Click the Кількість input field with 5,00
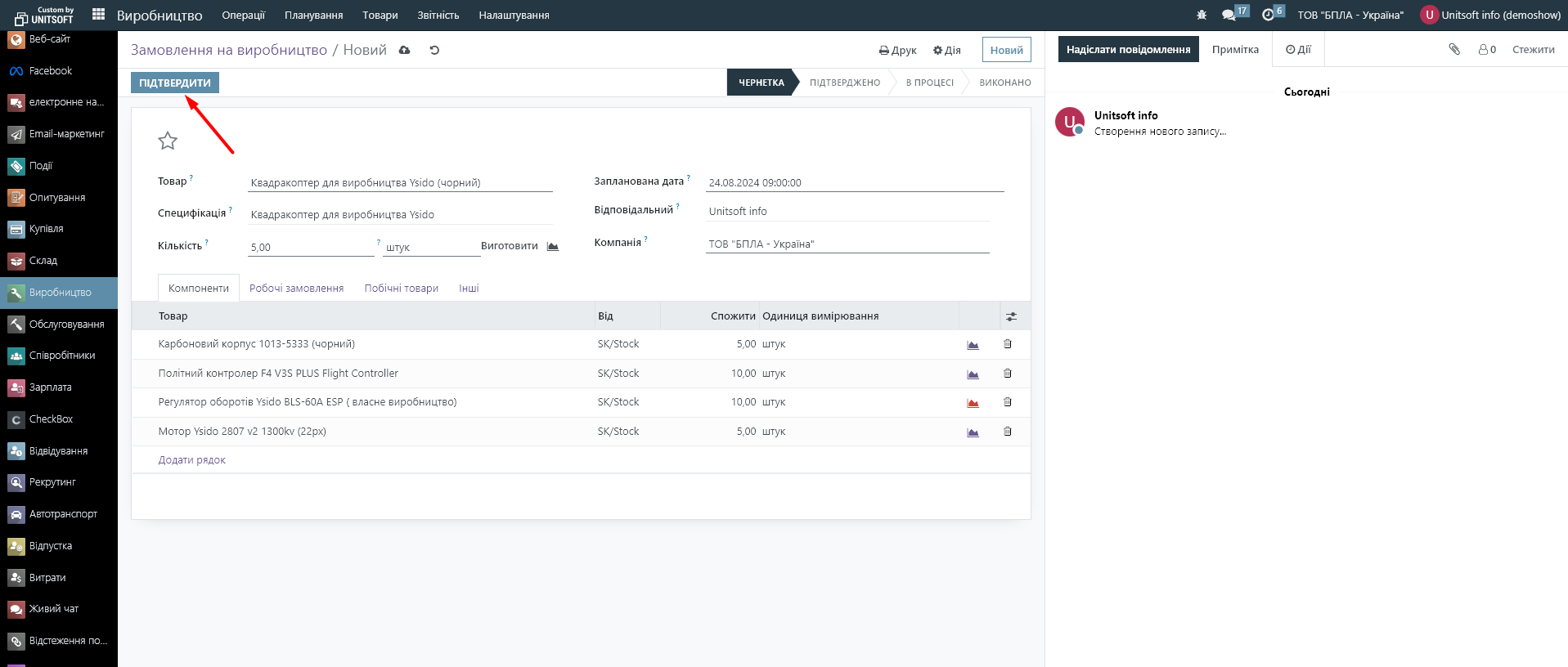 (x=310, y=247)
